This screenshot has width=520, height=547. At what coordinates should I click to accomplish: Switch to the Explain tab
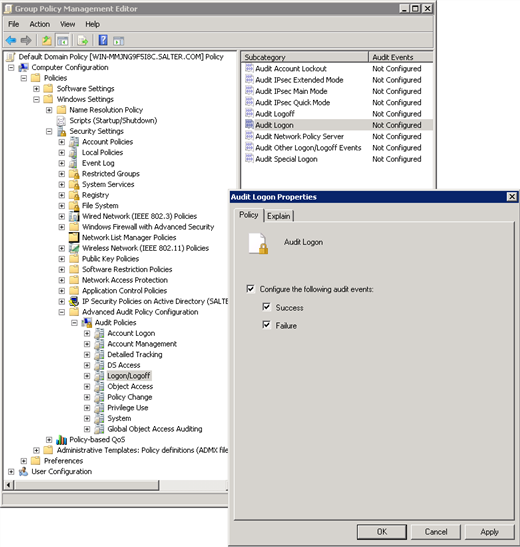pyautogui.click(x=279, y=216)
